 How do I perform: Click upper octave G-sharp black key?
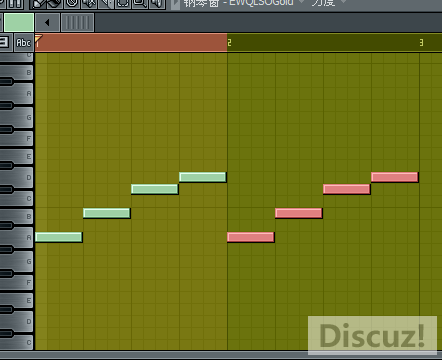(x=7, y=105)
